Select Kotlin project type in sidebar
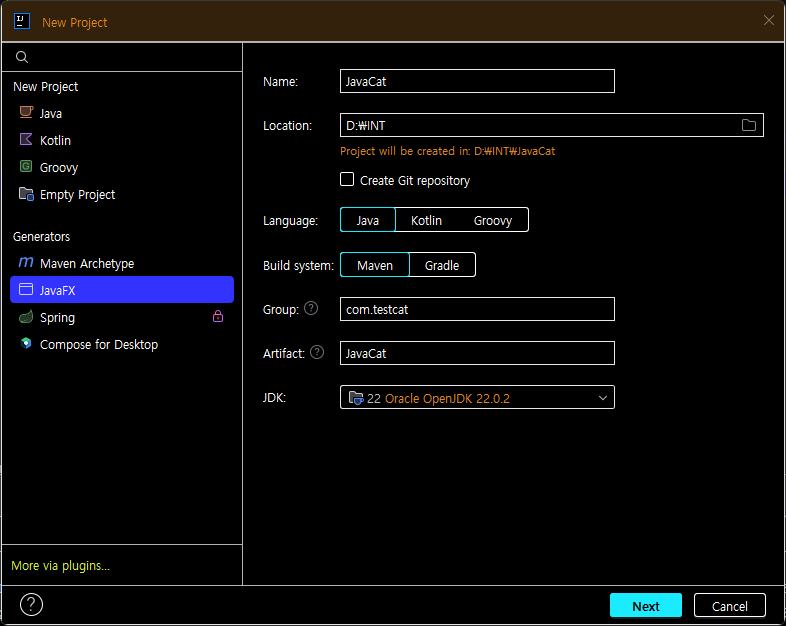The width and height of the screenshot is (786, 626). (122, 140)
